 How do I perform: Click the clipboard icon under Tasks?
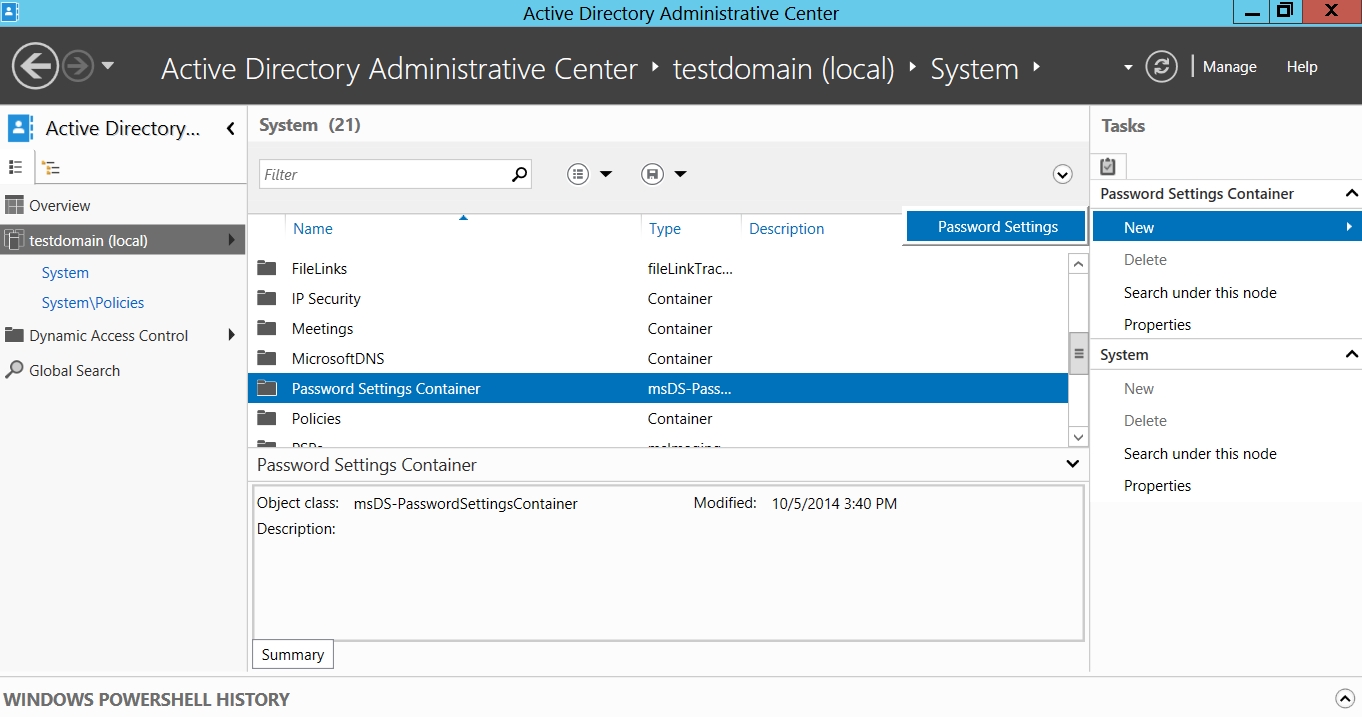click(x=1108, y=167)
